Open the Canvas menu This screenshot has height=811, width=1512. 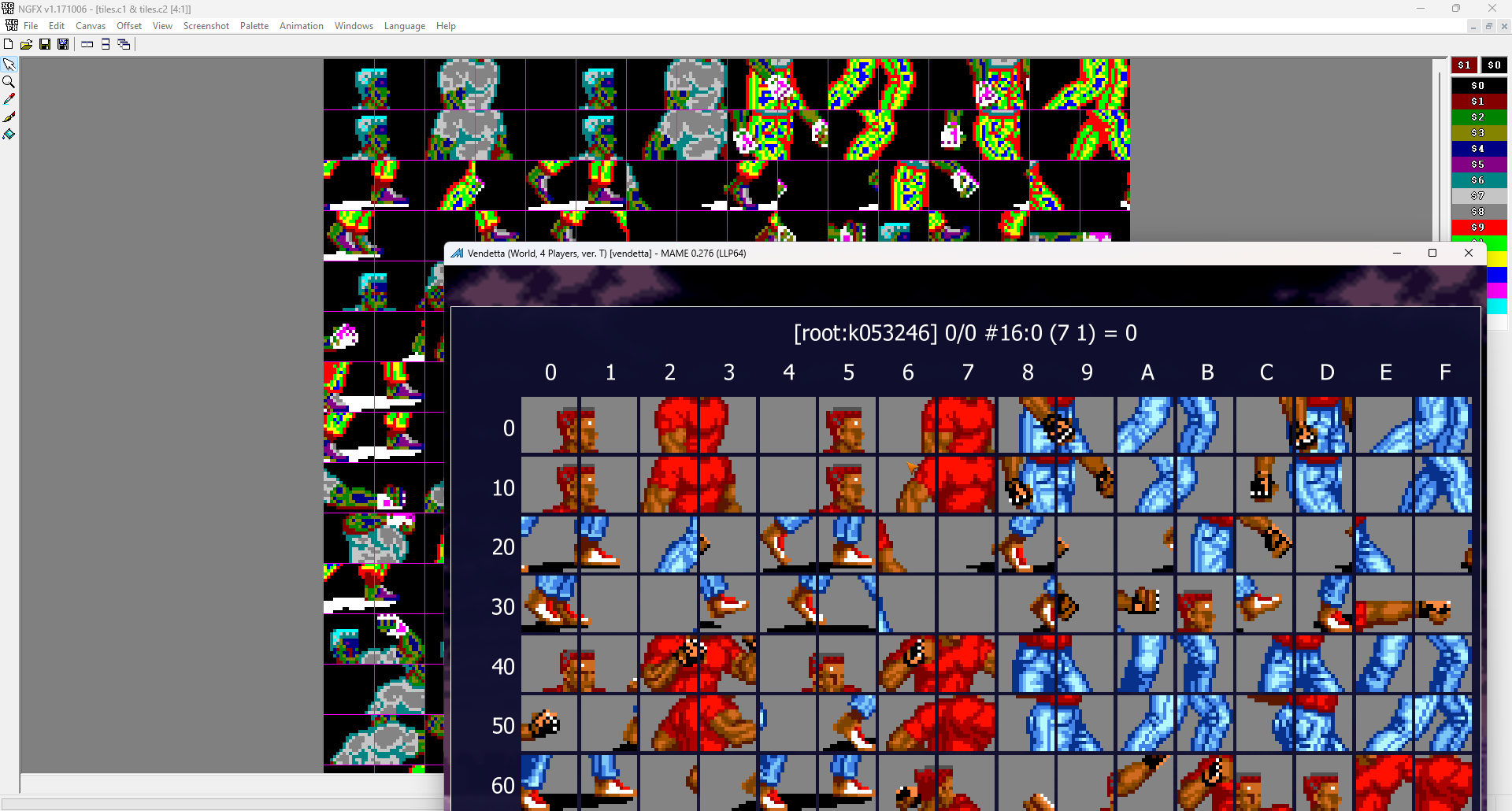(x=91, y=26)
